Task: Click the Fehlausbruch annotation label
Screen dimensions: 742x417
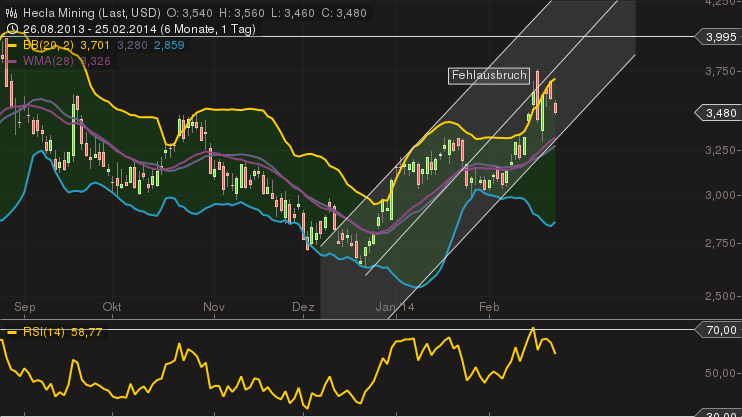Action: tap(489, 76)
